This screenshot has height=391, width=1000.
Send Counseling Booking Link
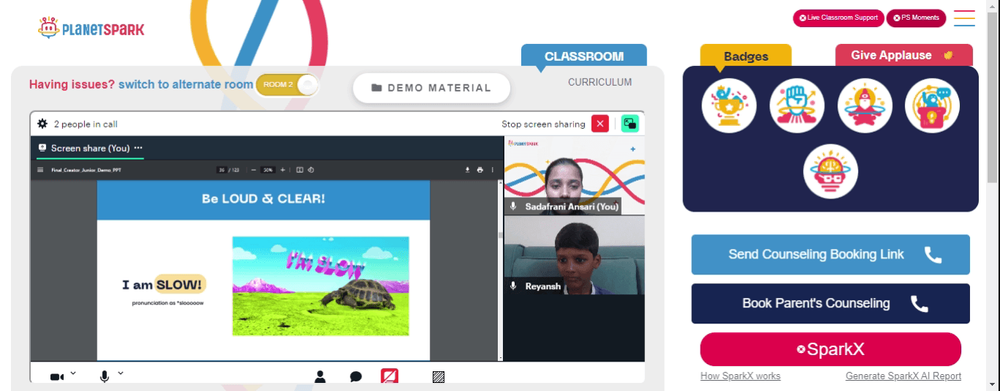[x=830, y=255]
